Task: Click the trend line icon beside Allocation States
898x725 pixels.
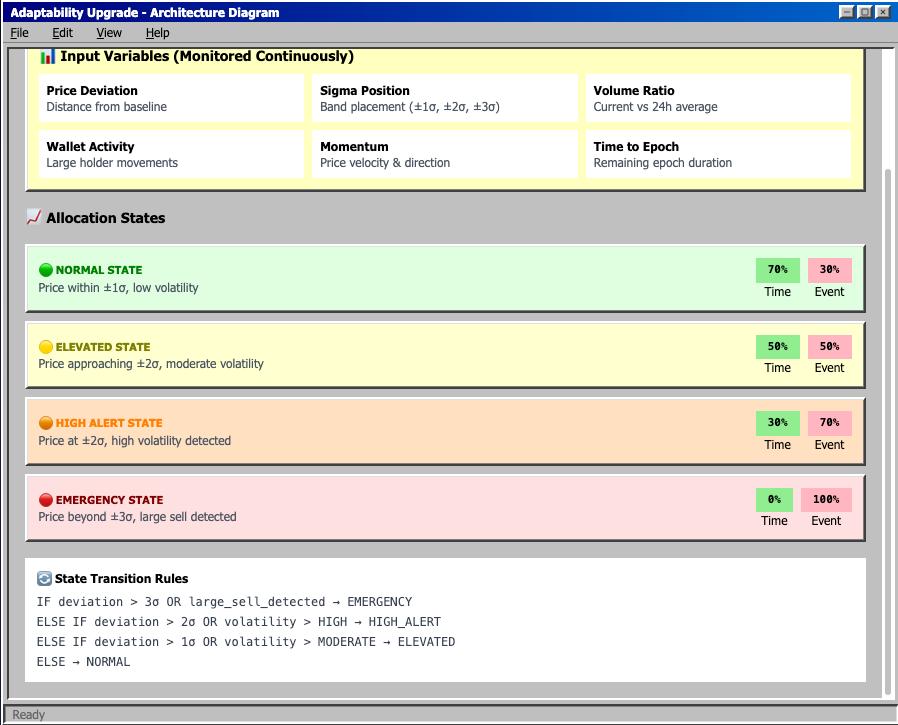Action: point(34,217)
